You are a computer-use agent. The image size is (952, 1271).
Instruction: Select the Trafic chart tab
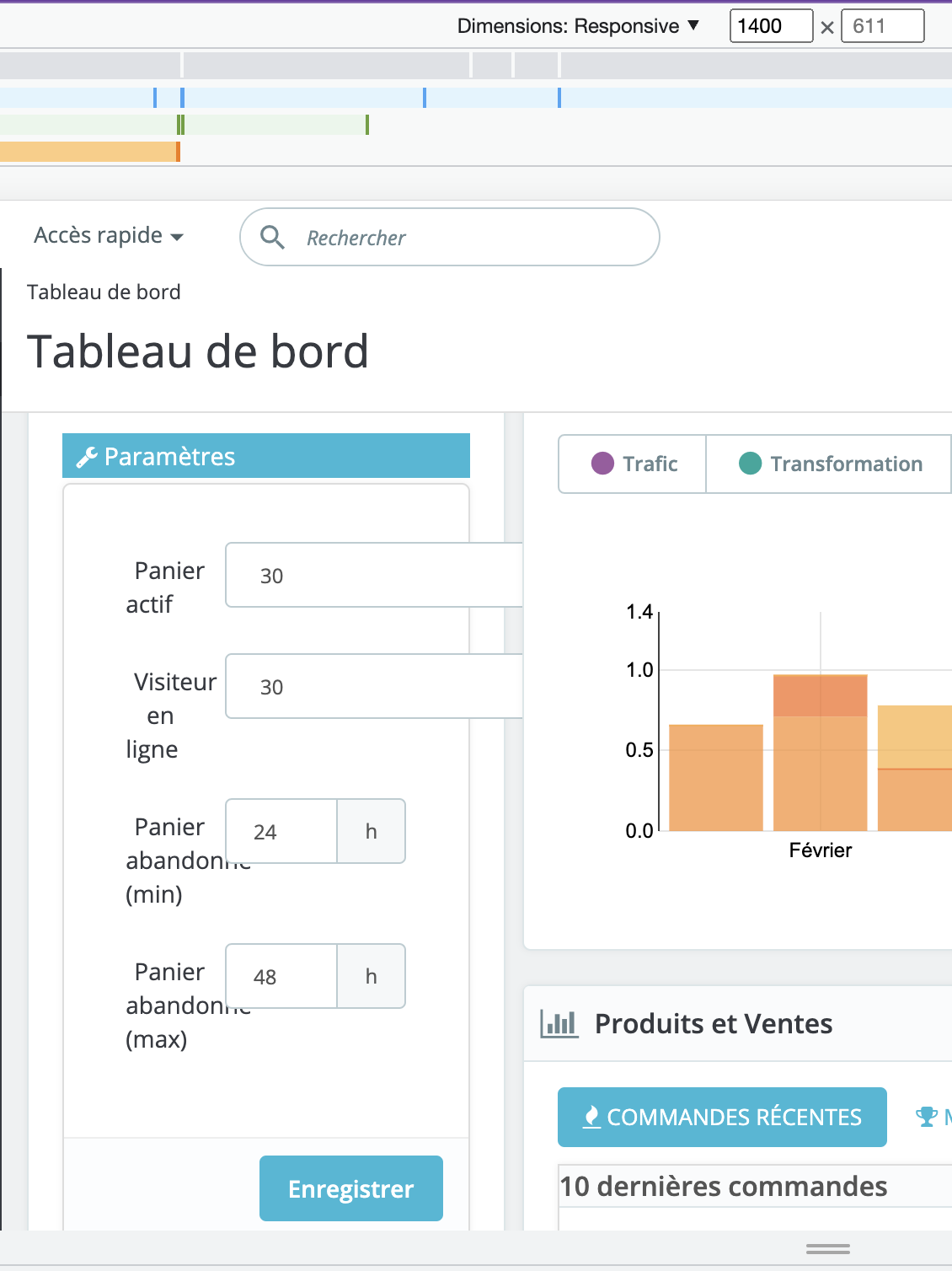633,464
